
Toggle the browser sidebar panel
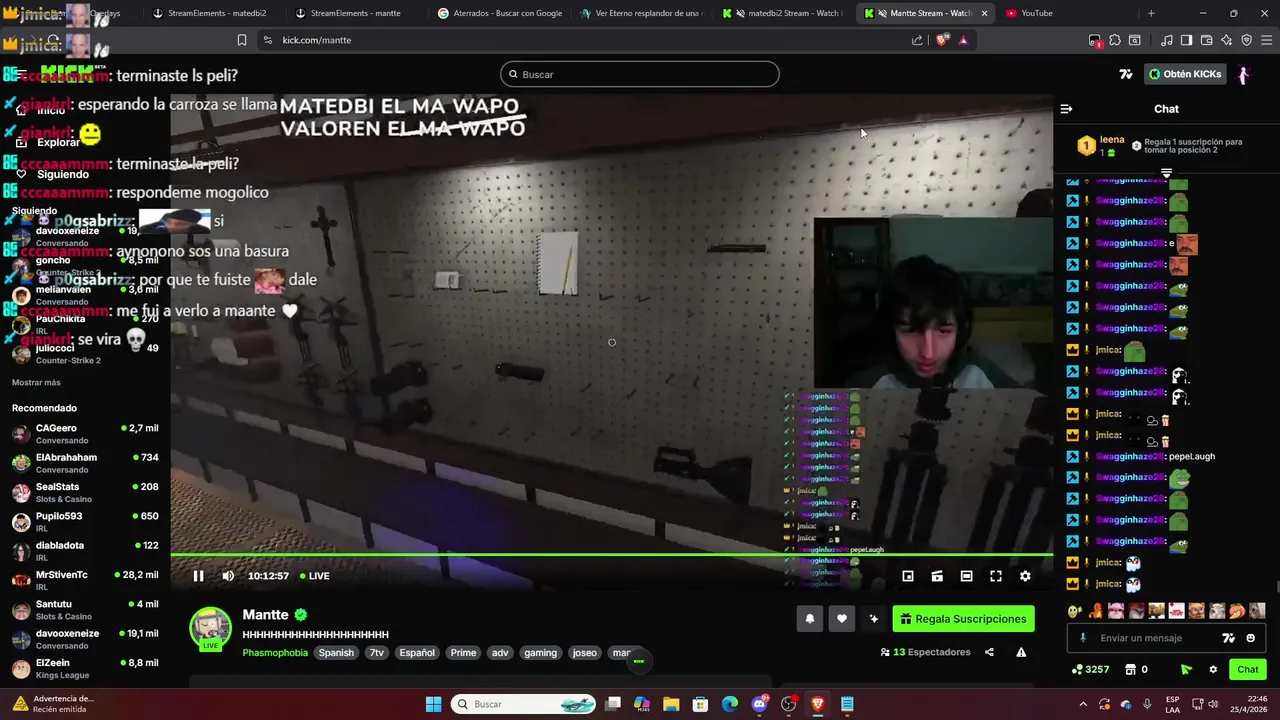1186,40
